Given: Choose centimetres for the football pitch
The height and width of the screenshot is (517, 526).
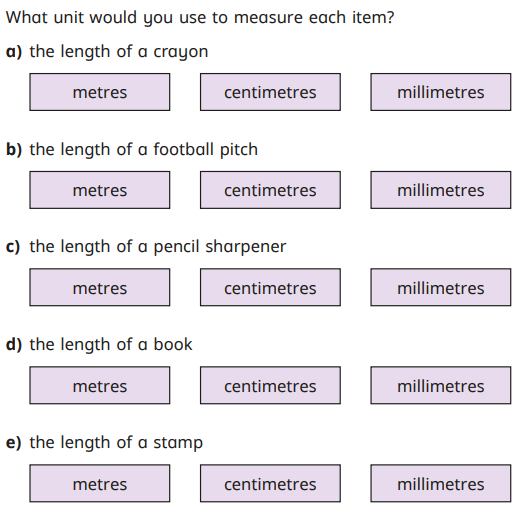Looking at the screenshot, I should [x=270, y=190].
